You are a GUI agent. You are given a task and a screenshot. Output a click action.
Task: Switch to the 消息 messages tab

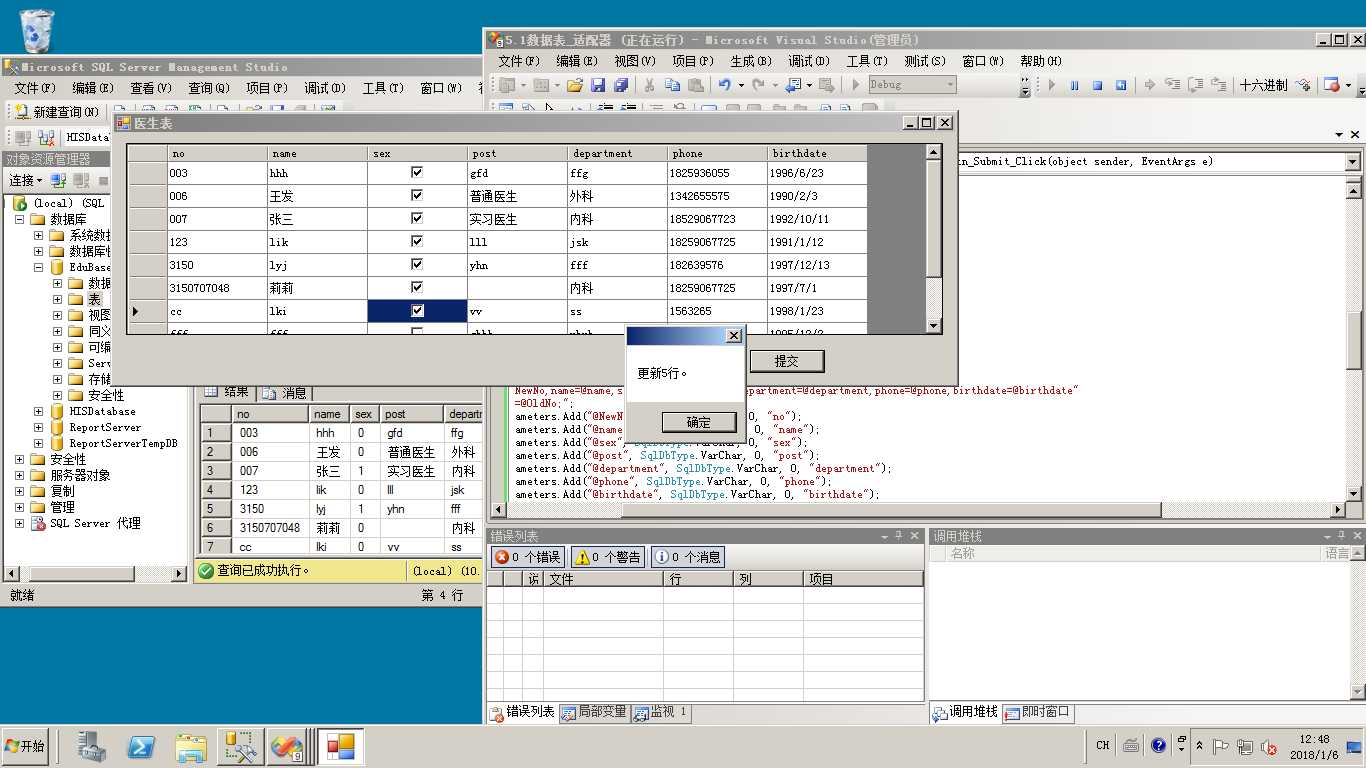[285, 392]
